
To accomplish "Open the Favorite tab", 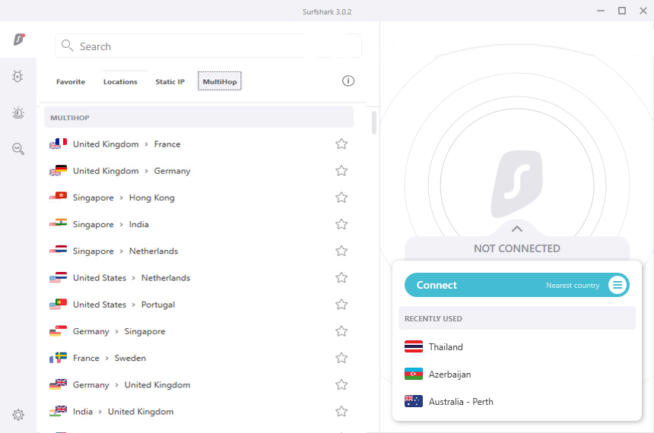I will click(x=70, y=82).
